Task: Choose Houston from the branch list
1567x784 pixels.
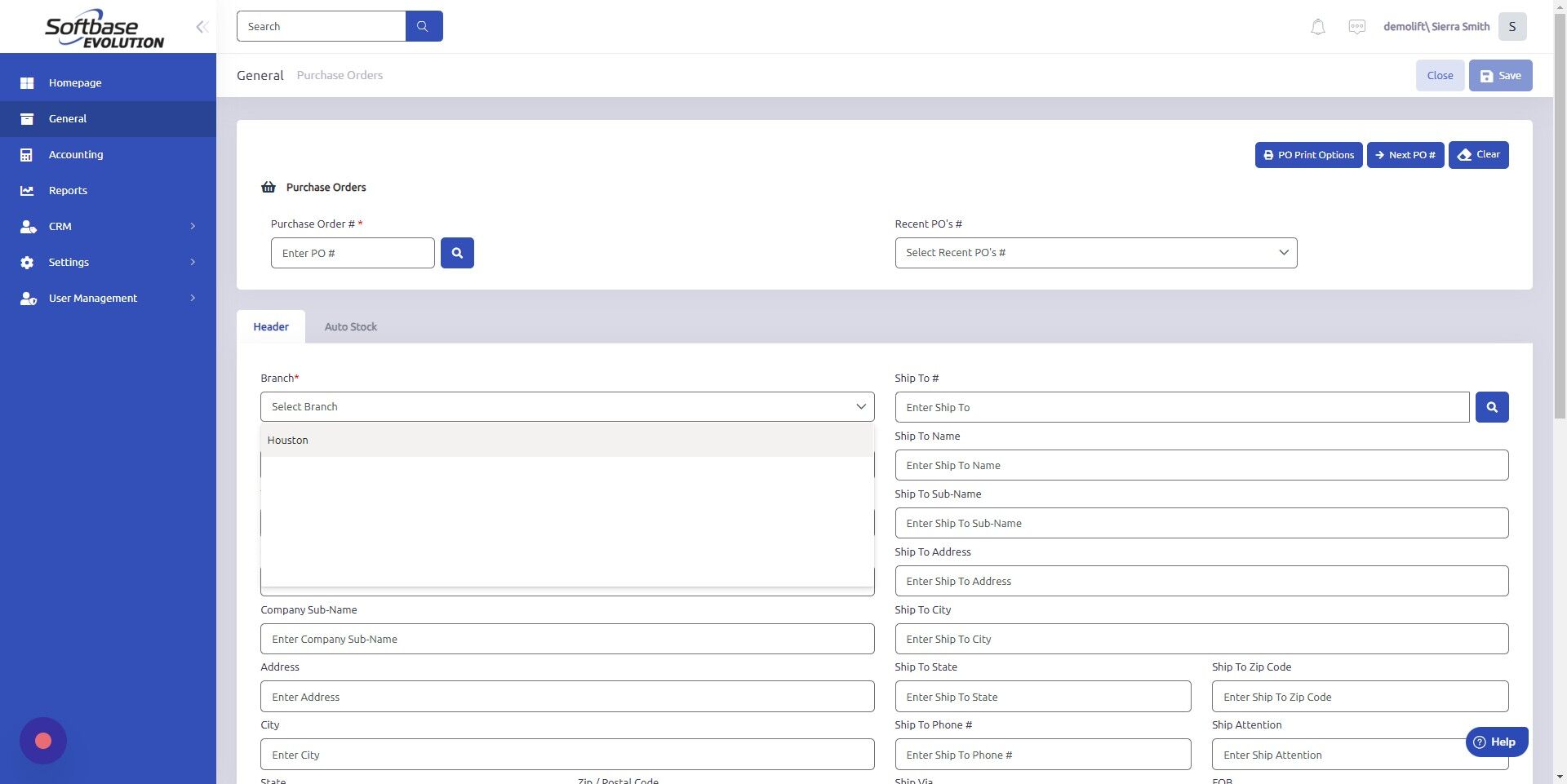Action: click(x=567, y=441)
